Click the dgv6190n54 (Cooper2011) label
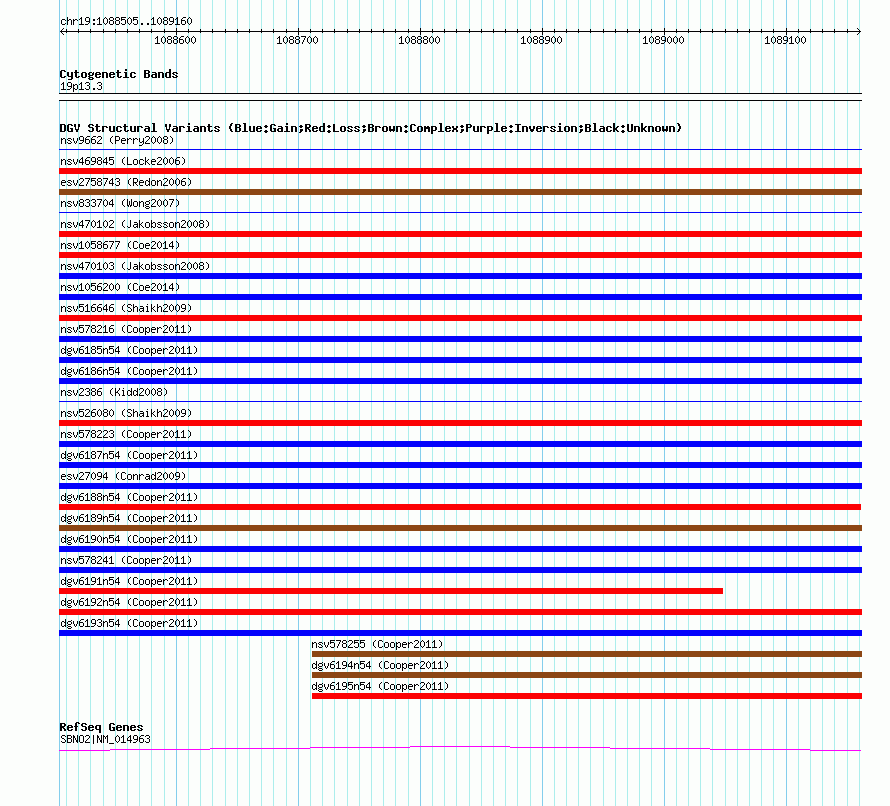 click(x=129, y=539)
